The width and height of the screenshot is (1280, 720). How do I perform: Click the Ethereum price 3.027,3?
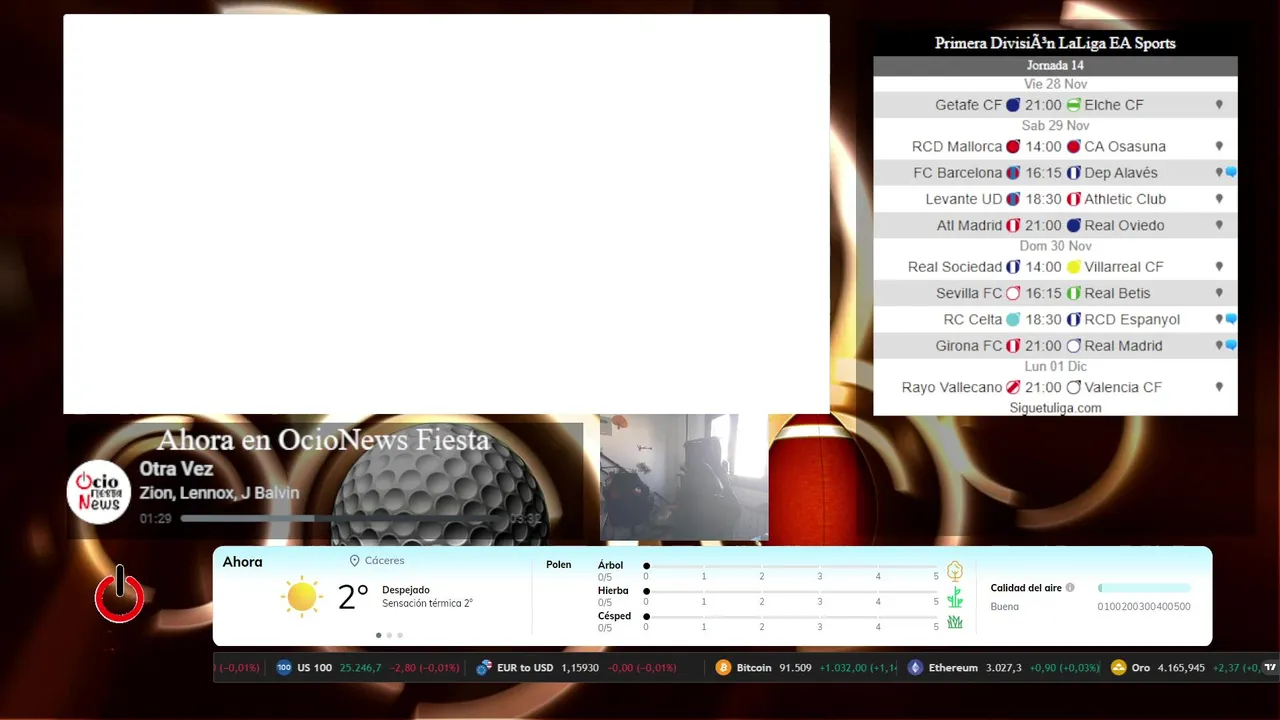tap(1004, 667)
